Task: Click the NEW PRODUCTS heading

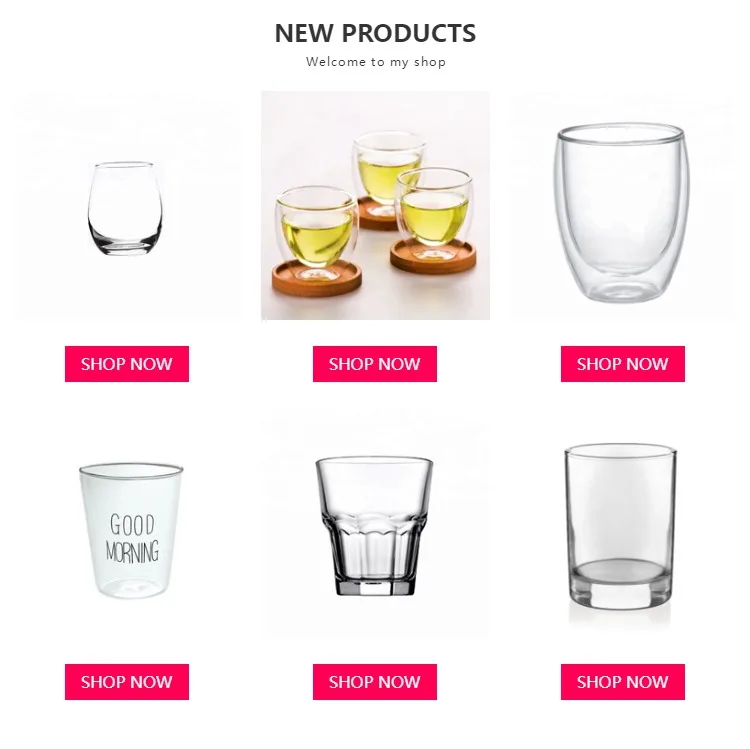Action: [x=375, y=33]
